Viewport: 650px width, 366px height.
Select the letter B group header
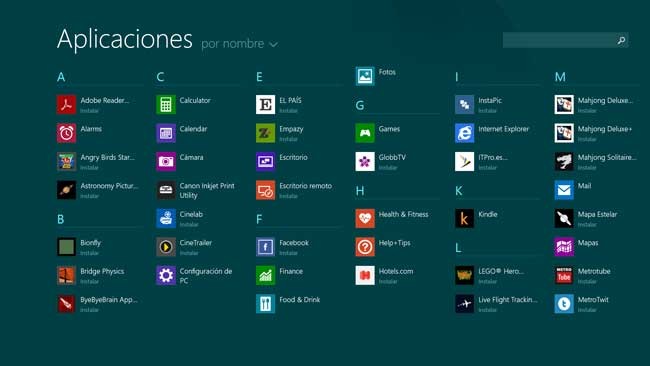click(x=61, y=219)
